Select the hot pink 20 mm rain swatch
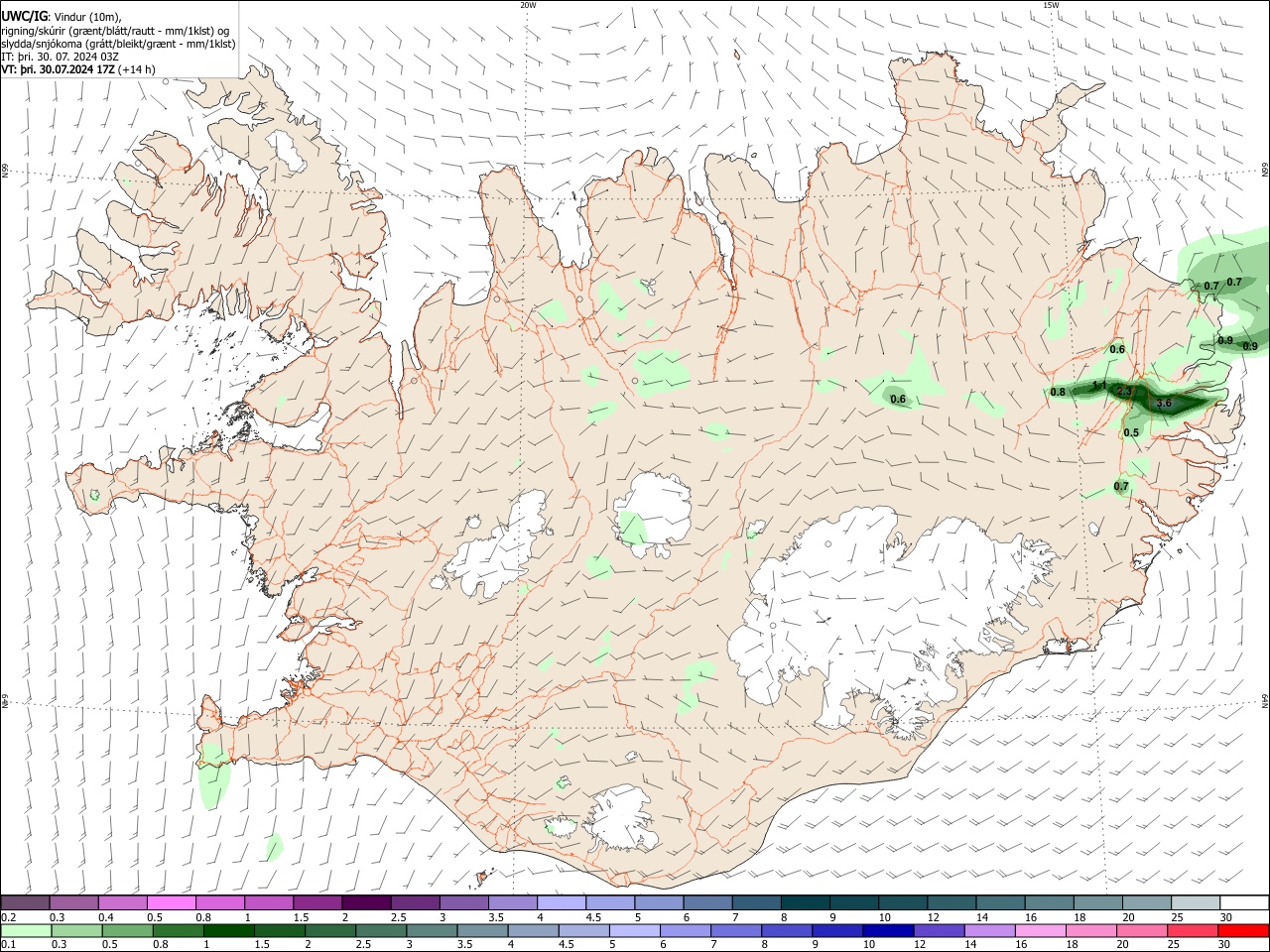This screenshot has width=1270, height=952. [1142, 931]
